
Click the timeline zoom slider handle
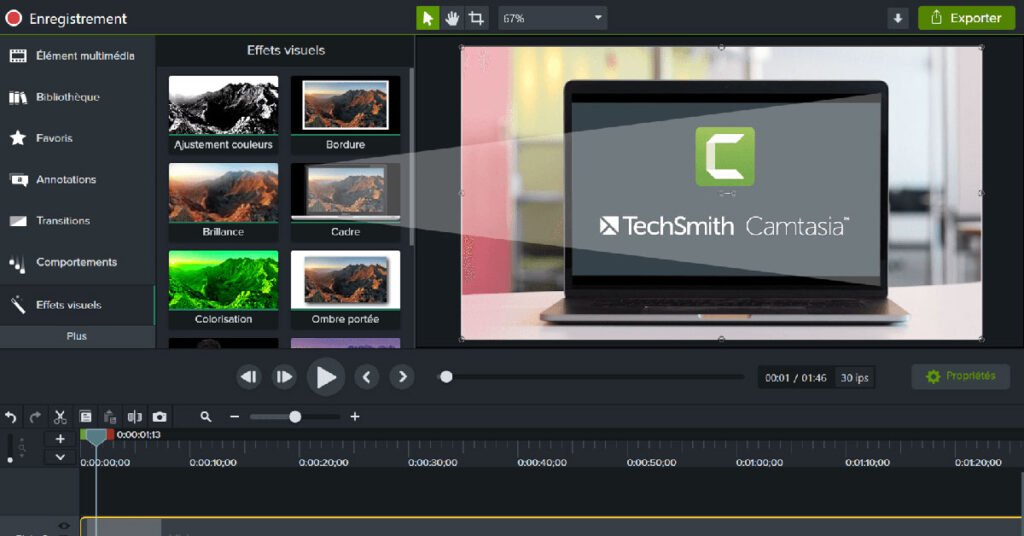295,417
